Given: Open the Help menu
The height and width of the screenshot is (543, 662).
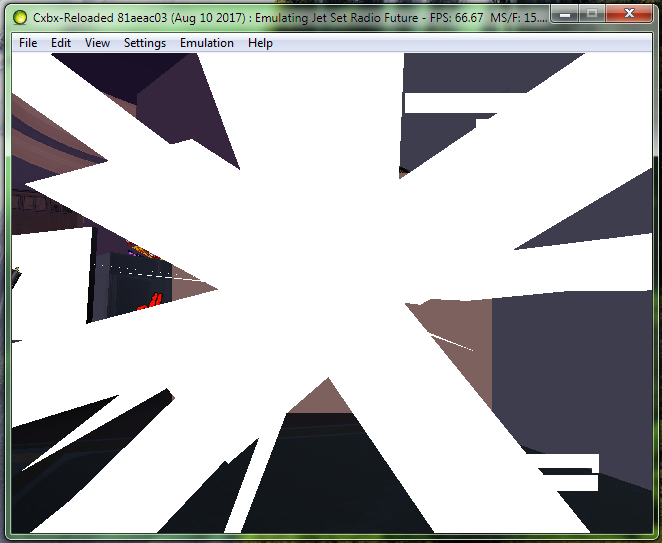Looking at the screenshot, I should point(260,43).
